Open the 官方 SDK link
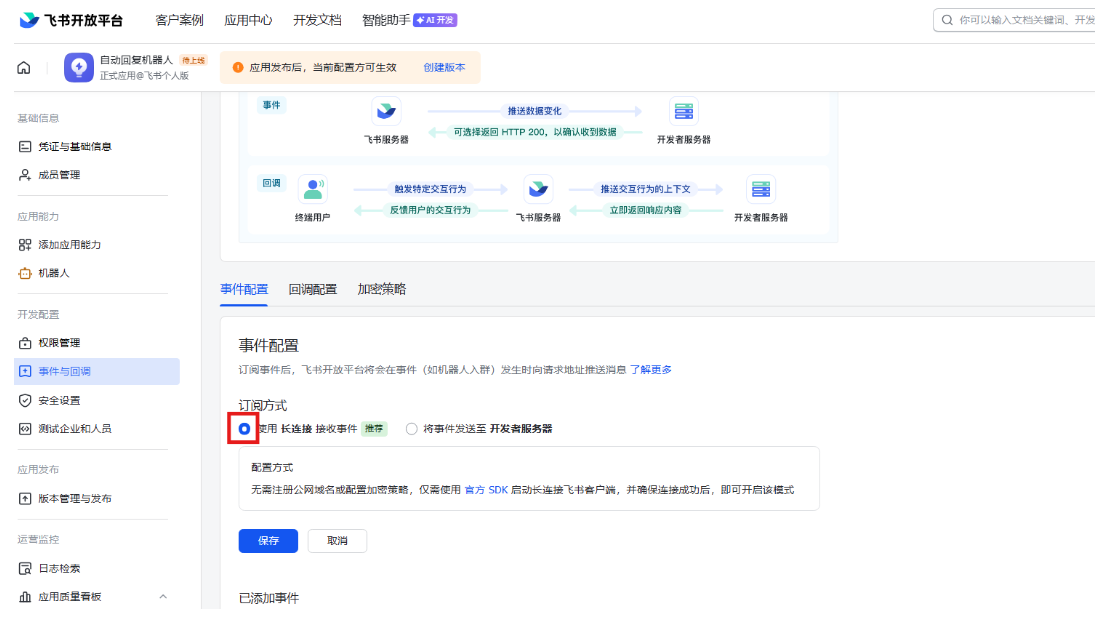The image size is (1095, 639). pyautogui.click(x=486, y=490)
